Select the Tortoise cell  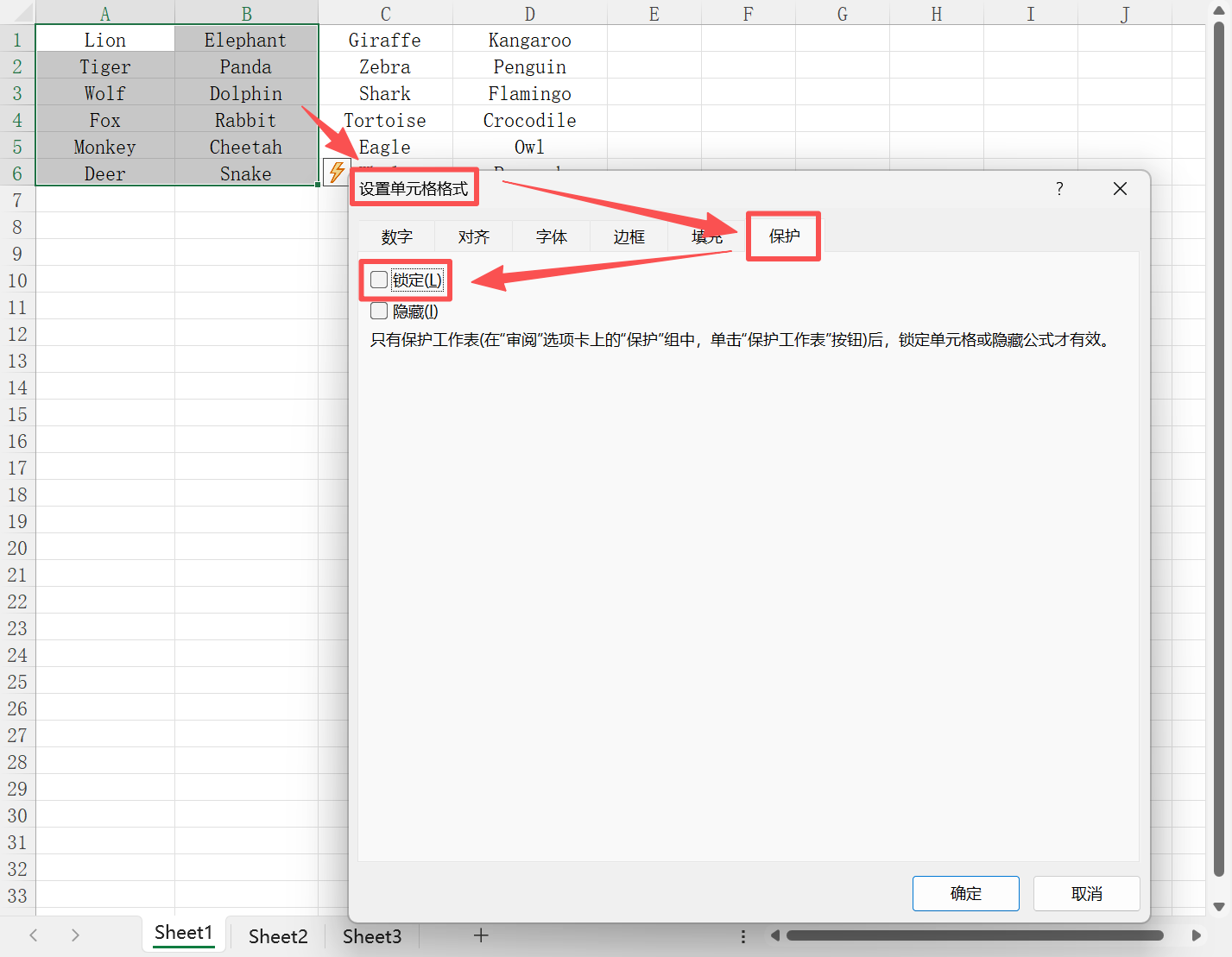(385, 120)
